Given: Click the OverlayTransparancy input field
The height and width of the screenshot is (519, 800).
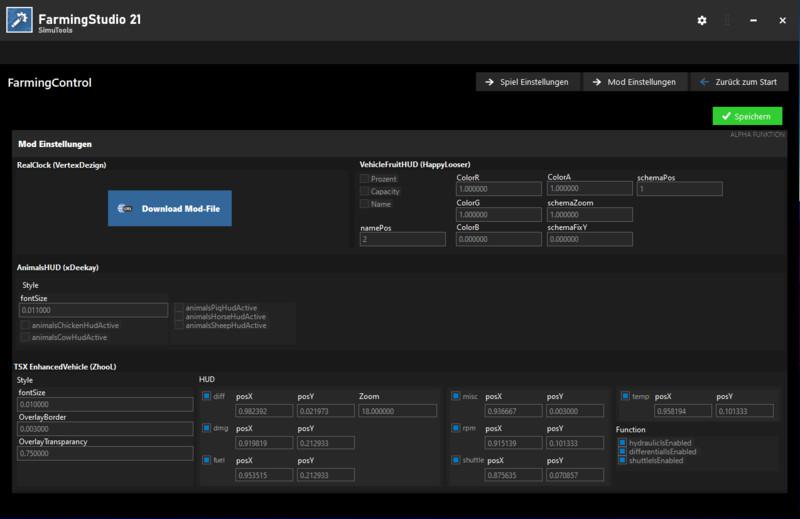Looking at the screenshot, I should click(105, 454).
